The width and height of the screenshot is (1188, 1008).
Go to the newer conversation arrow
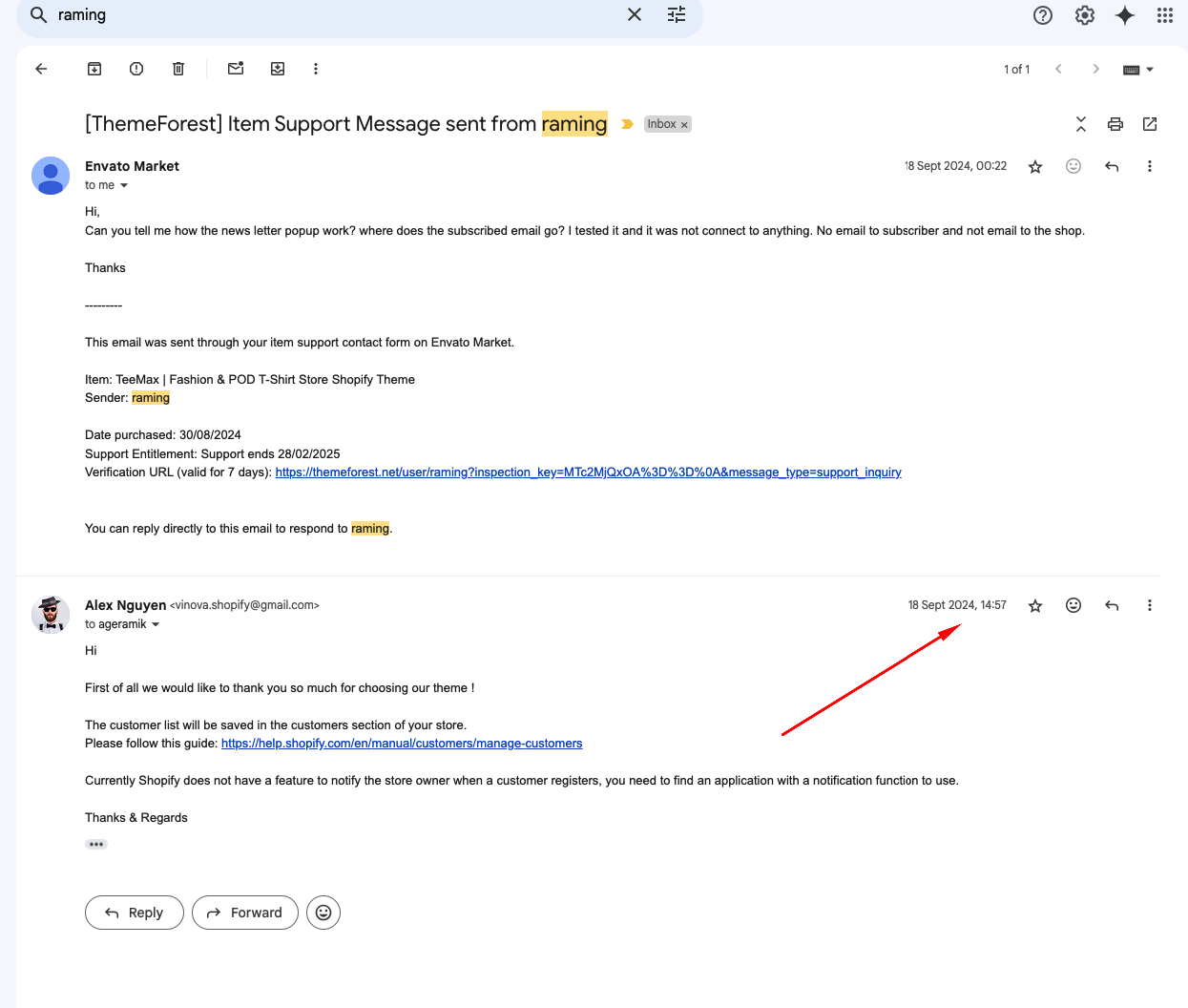pos(1058,69)
